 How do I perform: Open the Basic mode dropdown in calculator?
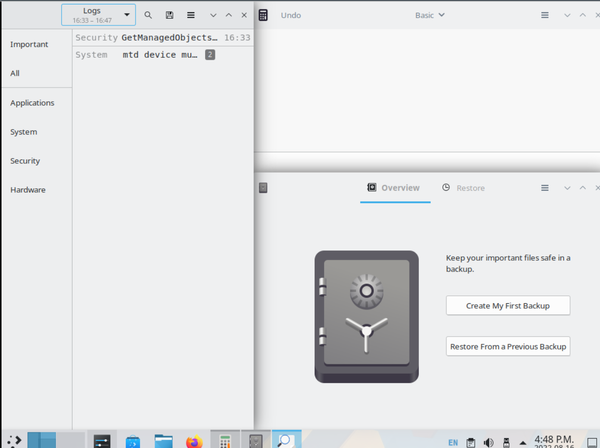click(x=430, y=15)
